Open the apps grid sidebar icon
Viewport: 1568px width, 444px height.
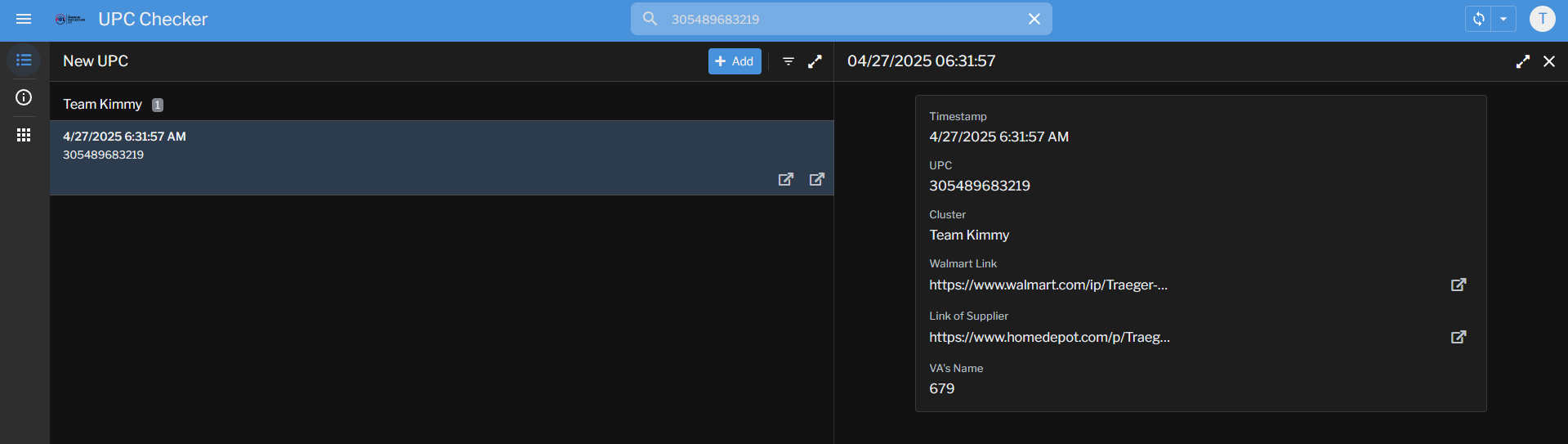(24, 135)
